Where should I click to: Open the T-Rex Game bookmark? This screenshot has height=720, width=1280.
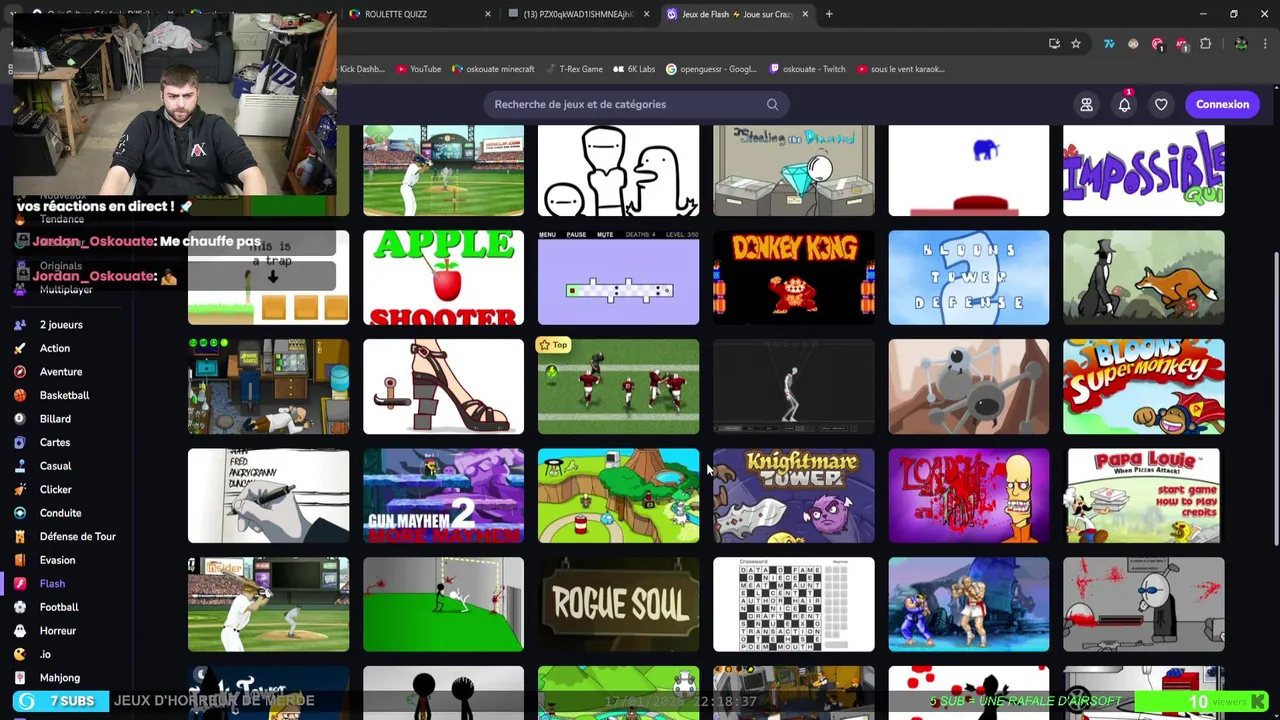click(x=574, y=69)
